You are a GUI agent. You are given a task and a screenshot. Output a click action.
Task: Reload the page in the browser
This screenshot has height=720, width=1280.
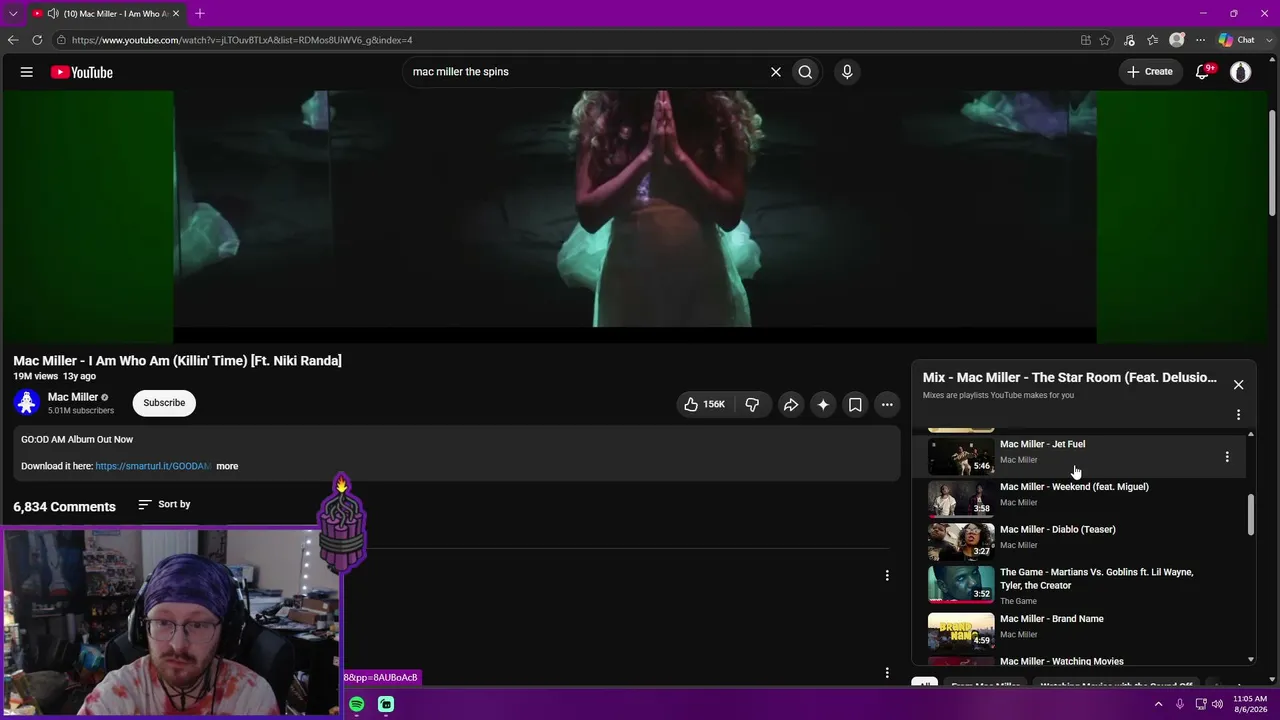pyautogui.click(x=37, y=40)
